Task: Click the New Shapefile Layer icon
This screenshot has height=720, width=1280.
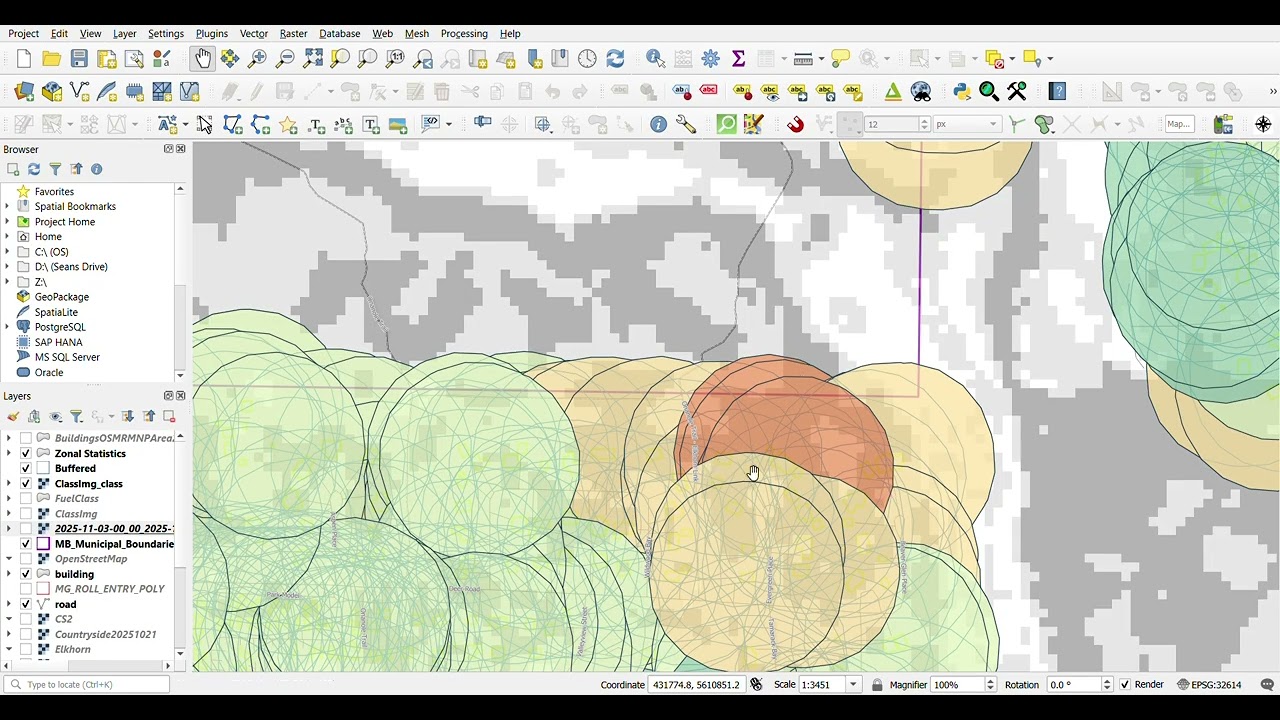Action: point(79,92)
